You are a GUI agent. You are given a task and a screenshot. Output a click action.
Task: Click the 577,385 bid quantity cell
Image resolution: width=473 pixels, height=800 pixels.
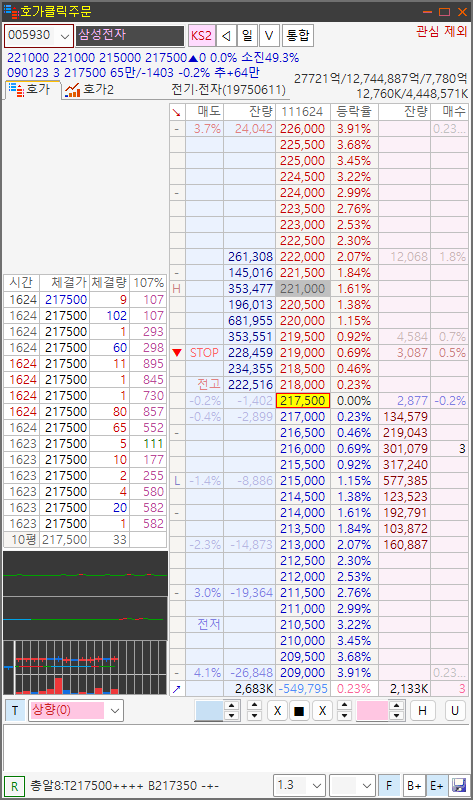click(x=405, y=481)
